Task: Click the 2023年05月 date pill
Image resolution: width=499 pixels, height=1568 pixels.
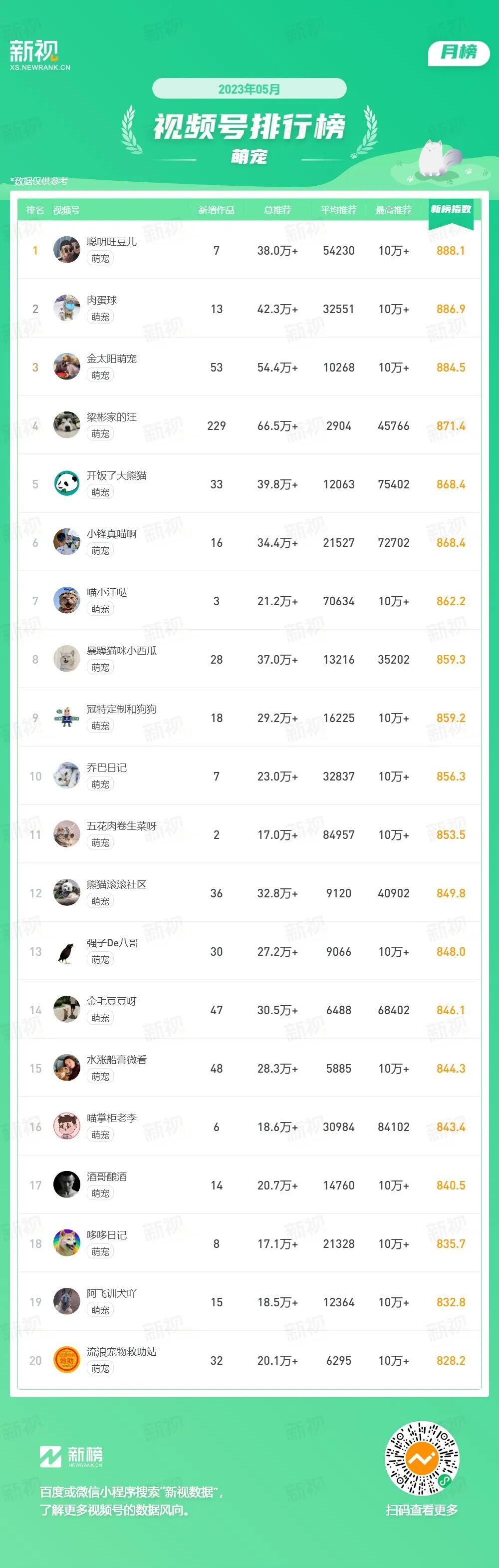Action: click(x=249, y=89)
